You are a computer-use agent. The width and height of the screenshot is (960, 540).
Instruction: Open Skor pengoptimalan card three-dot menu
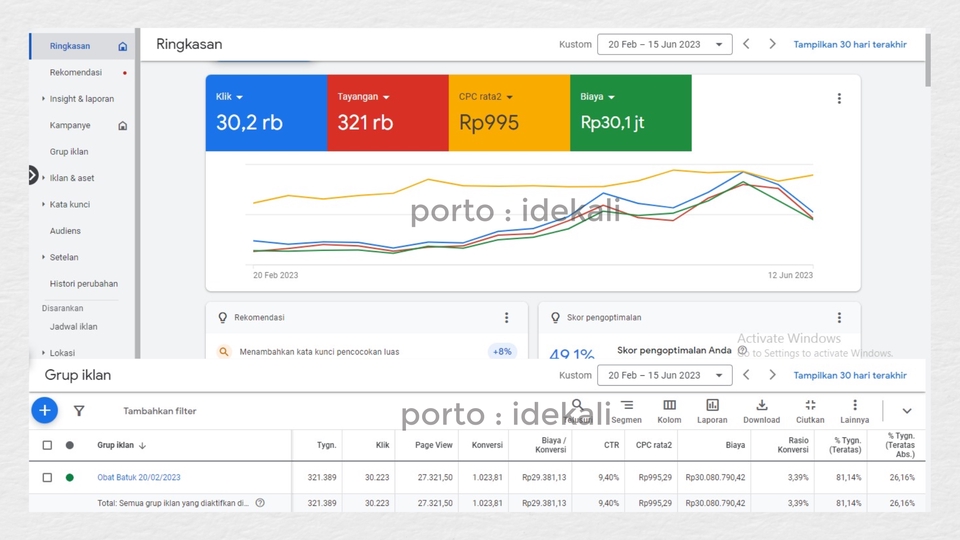click(839, 318)
